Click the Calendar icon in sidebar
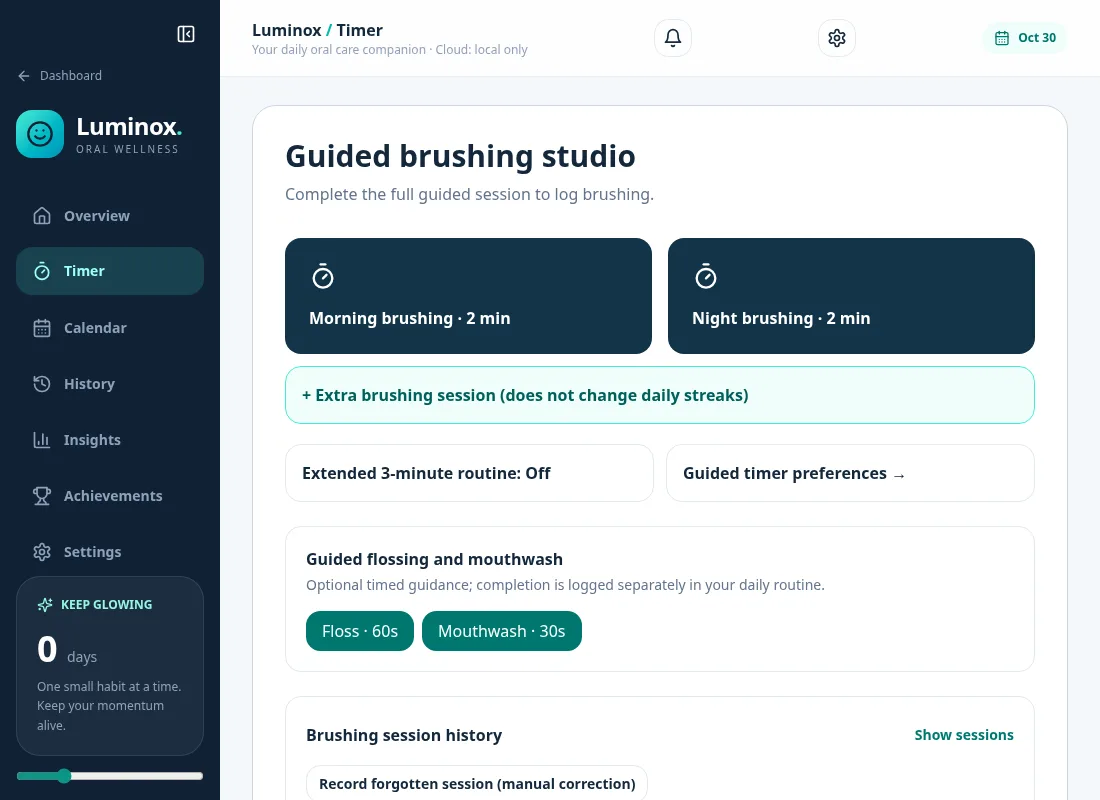 [42, 328]
